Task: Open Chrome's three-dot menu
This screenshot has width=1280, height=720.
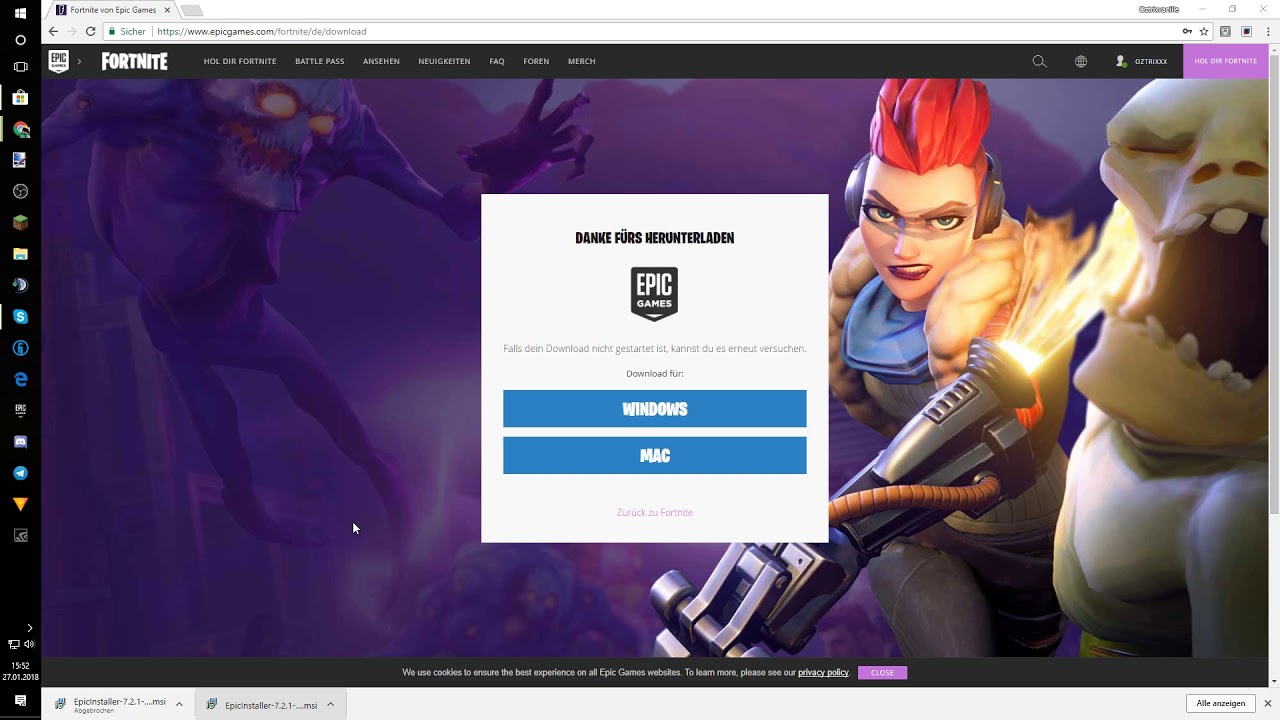Action: pos(1266,31)
